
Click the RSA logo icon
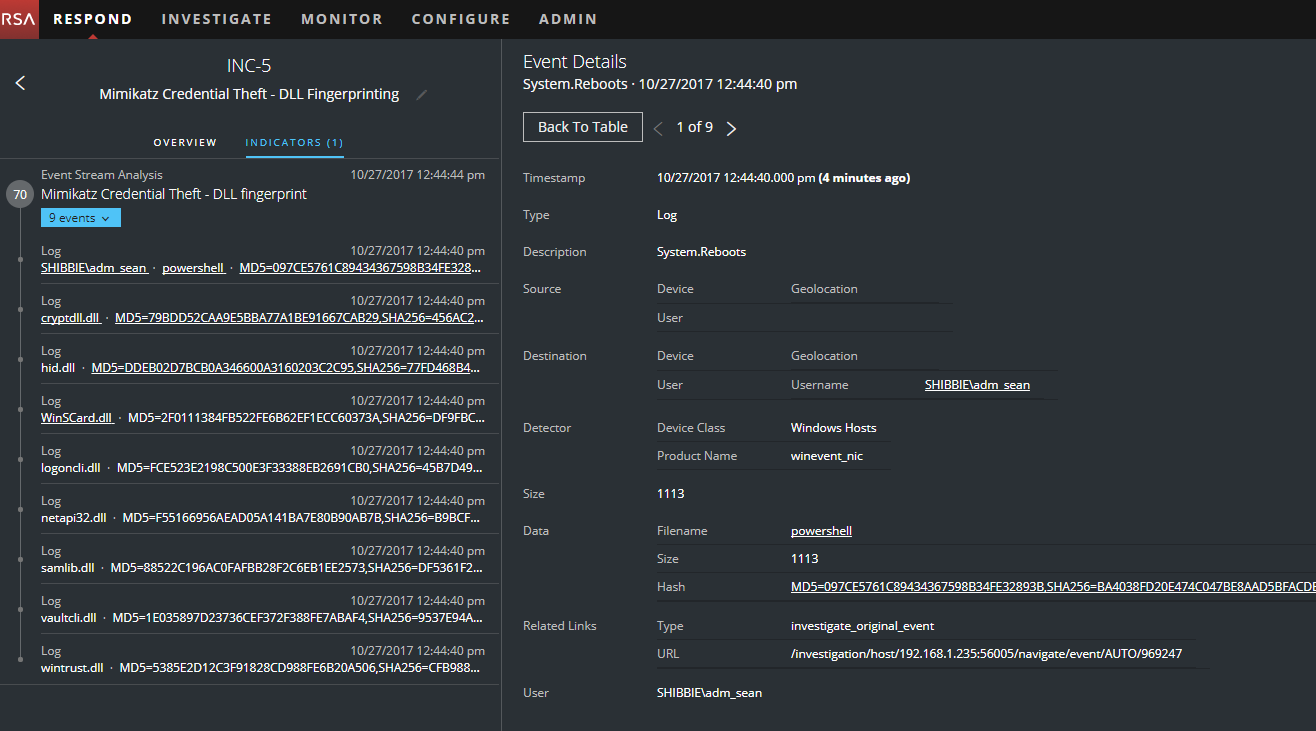click(x=19, y=19)
